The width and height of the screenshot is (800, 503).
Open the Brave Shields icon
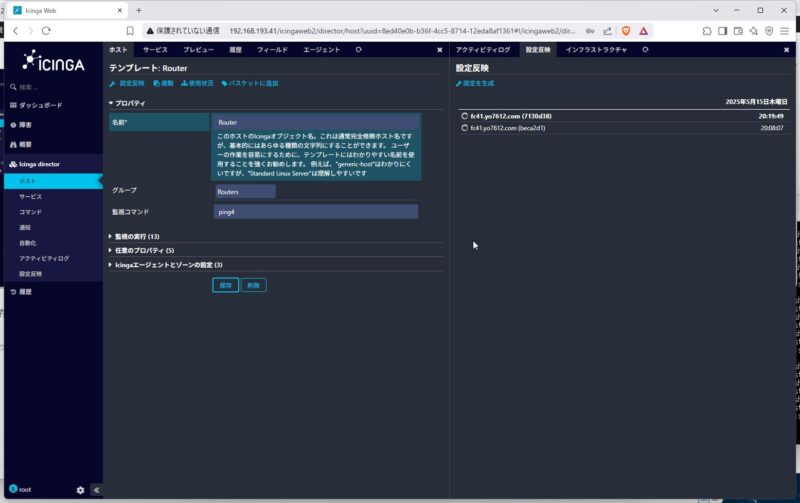click(626, 31)
